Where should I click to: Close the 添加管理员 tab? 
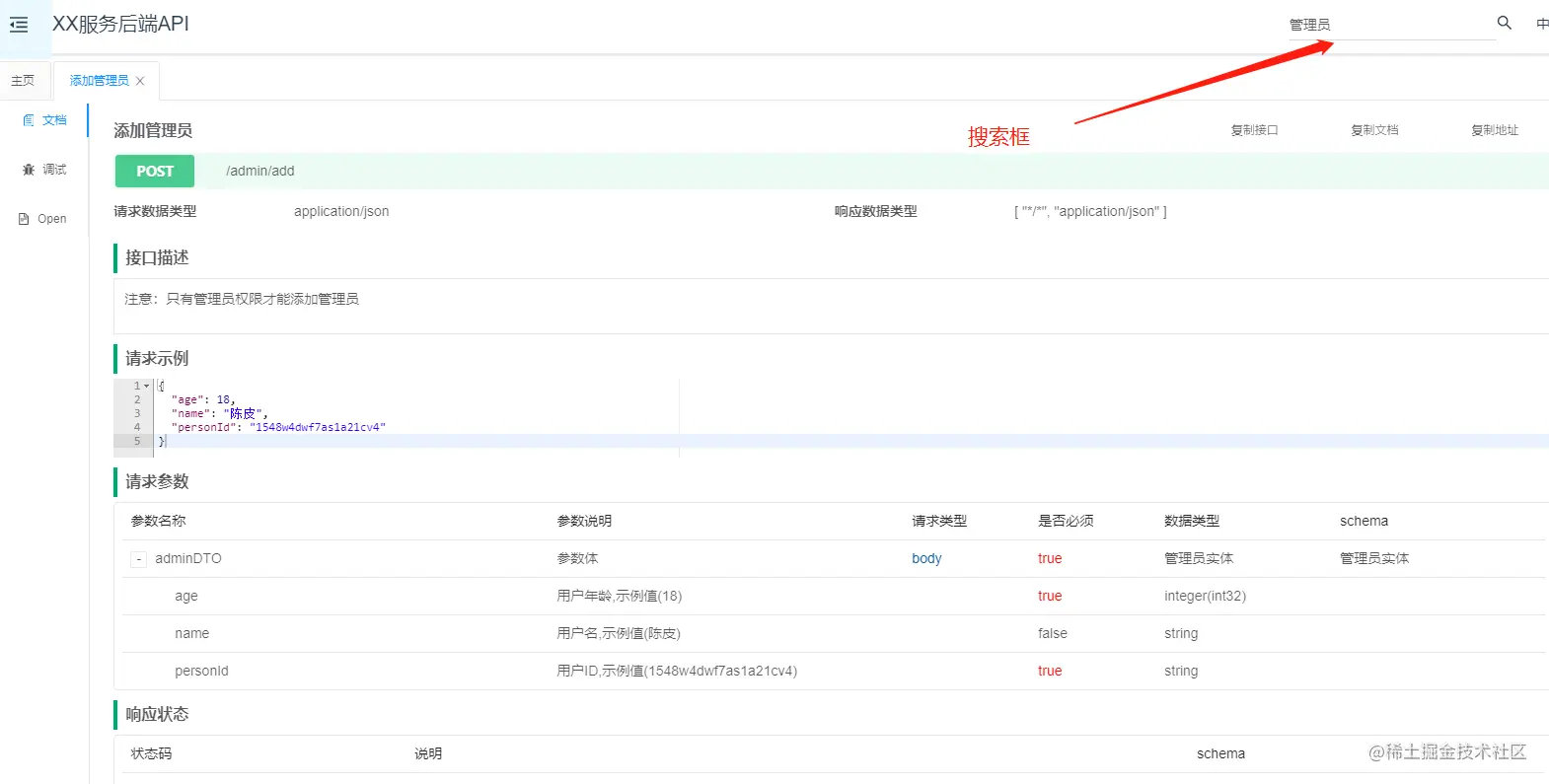coord(140,81)
